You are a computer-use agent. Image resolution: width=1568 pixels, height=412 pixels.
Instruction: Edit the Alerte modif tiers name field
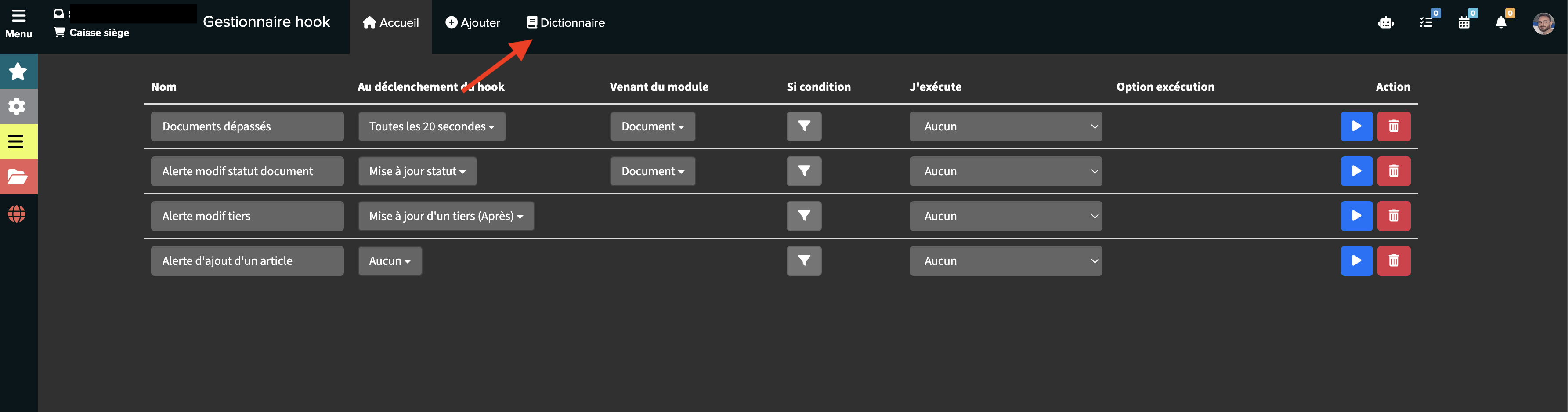tap(247, 216)
